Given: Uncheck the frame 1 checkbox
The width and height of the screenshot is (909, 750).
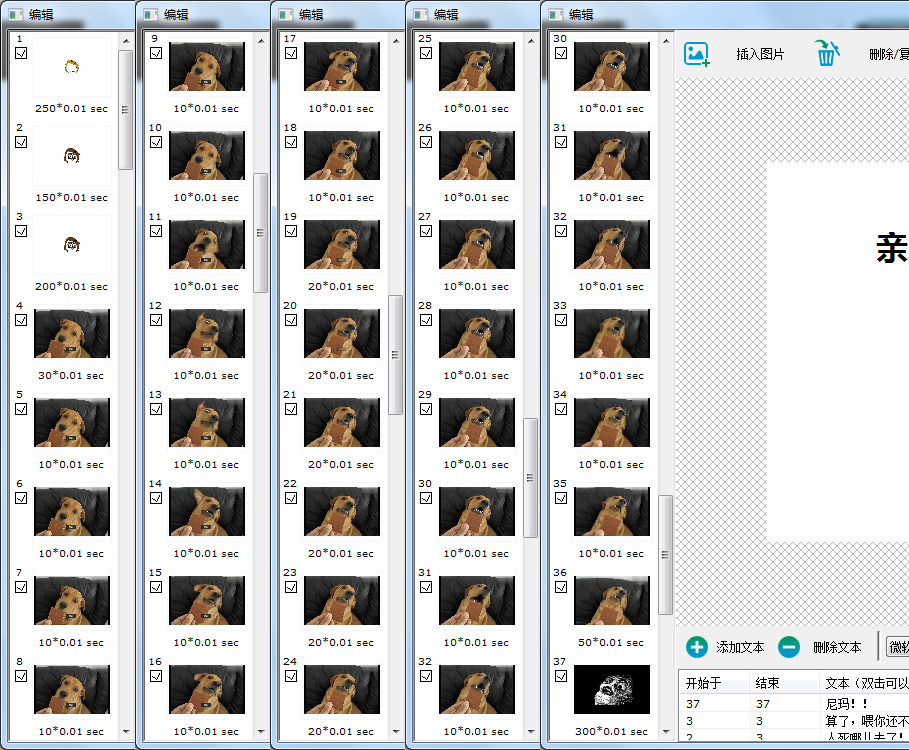Looking at the screenshot, I should click(21, 53).
